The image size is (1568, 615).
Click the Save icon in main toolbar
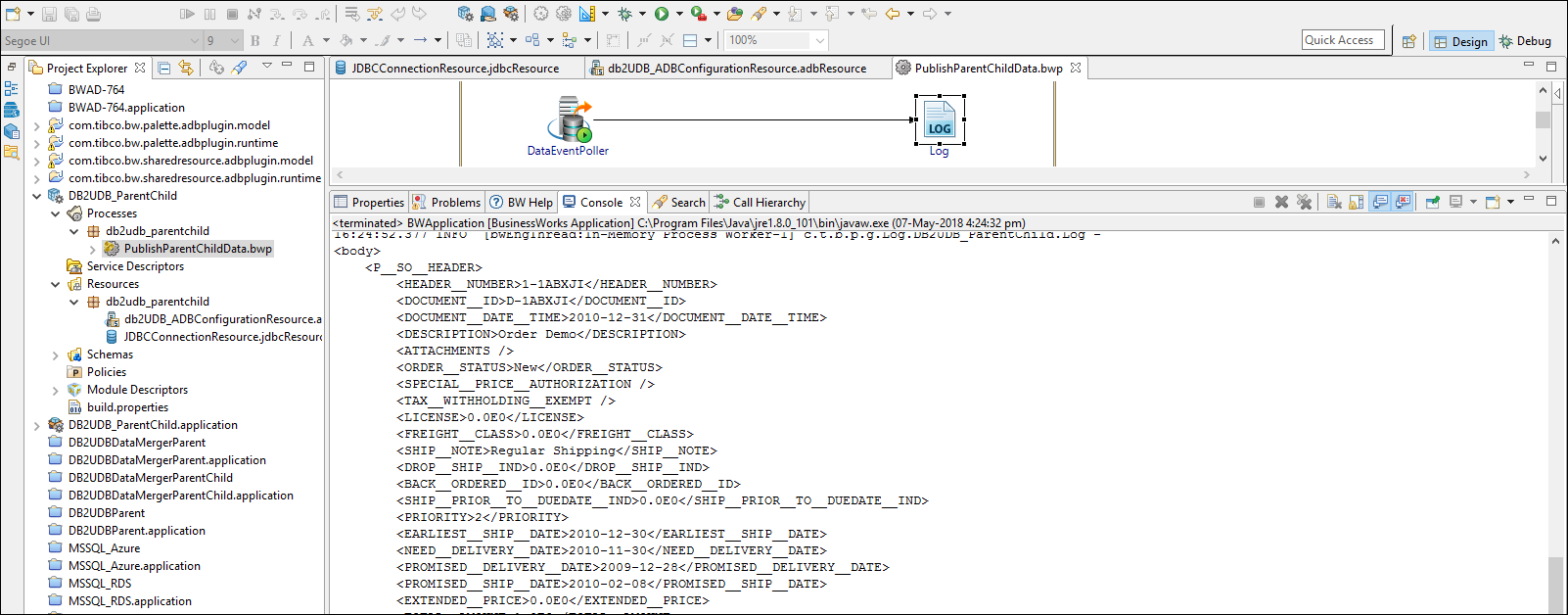point(49,14)
